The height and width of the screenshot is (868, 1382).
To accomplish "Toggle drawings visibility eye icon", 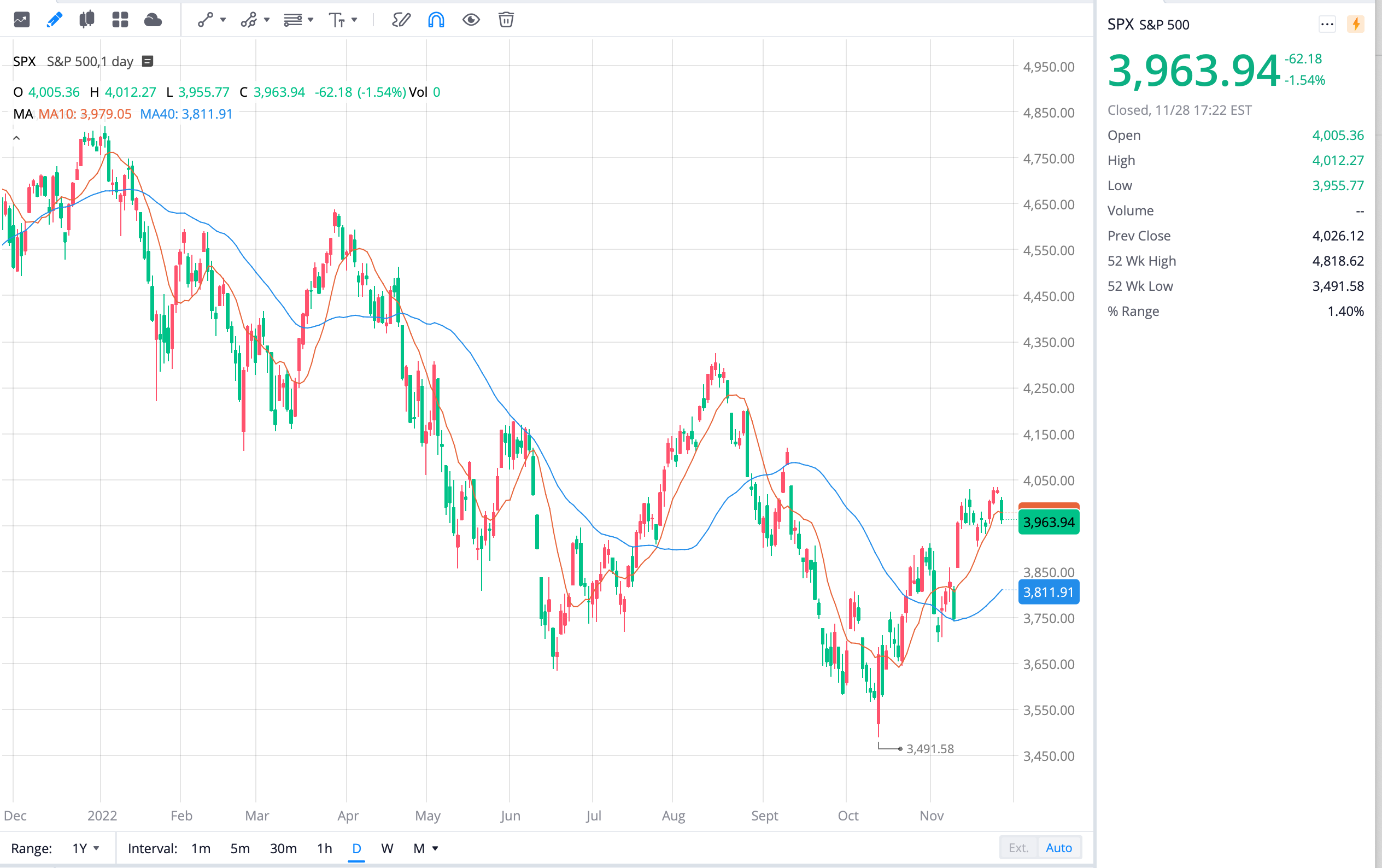I will point(471,20).
